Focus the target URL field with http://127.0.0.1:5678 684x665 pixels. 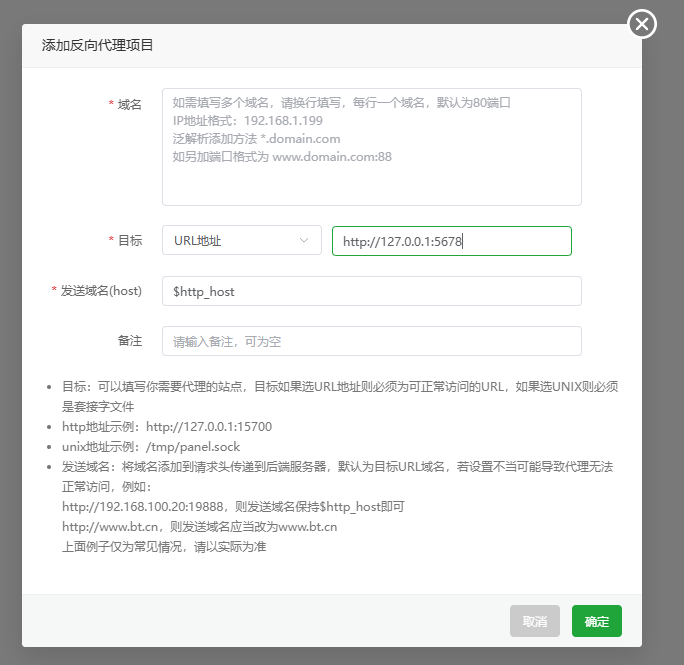tap(451, 241)
